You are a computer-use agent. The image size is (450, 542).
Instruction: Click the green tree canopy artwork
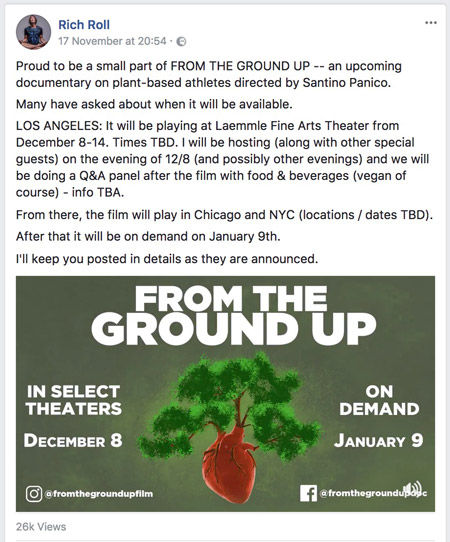click(x=229, y=401)
